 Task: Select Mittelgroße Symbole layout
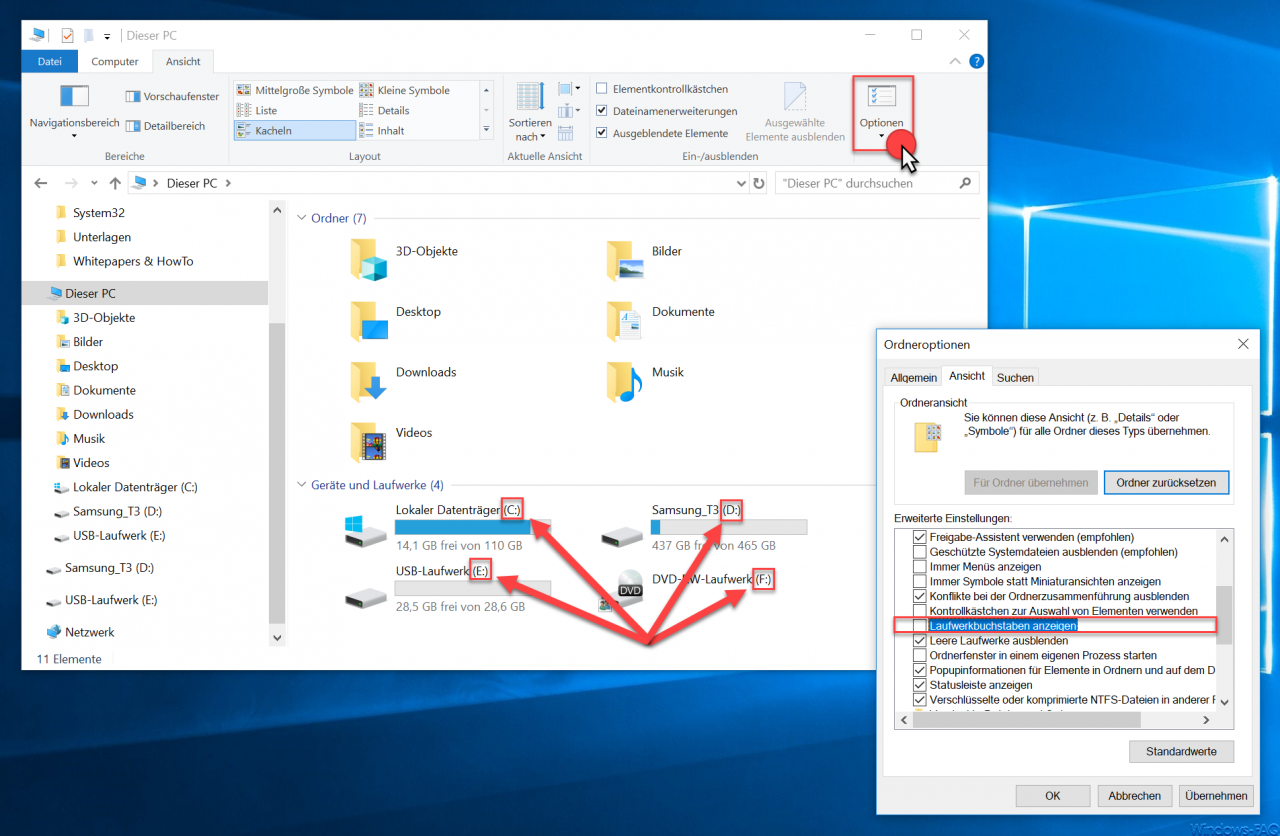coord(295,90)
